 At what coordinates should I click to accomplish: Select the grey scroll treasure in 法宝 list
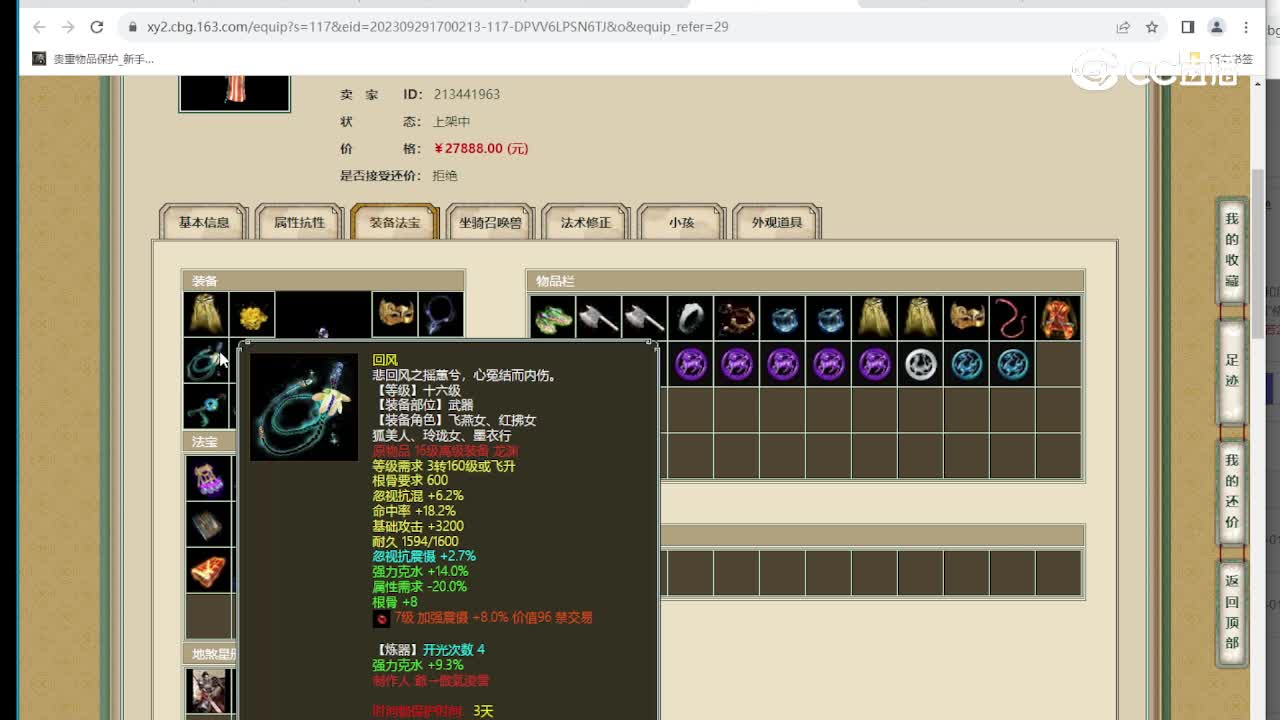[209, 524]
